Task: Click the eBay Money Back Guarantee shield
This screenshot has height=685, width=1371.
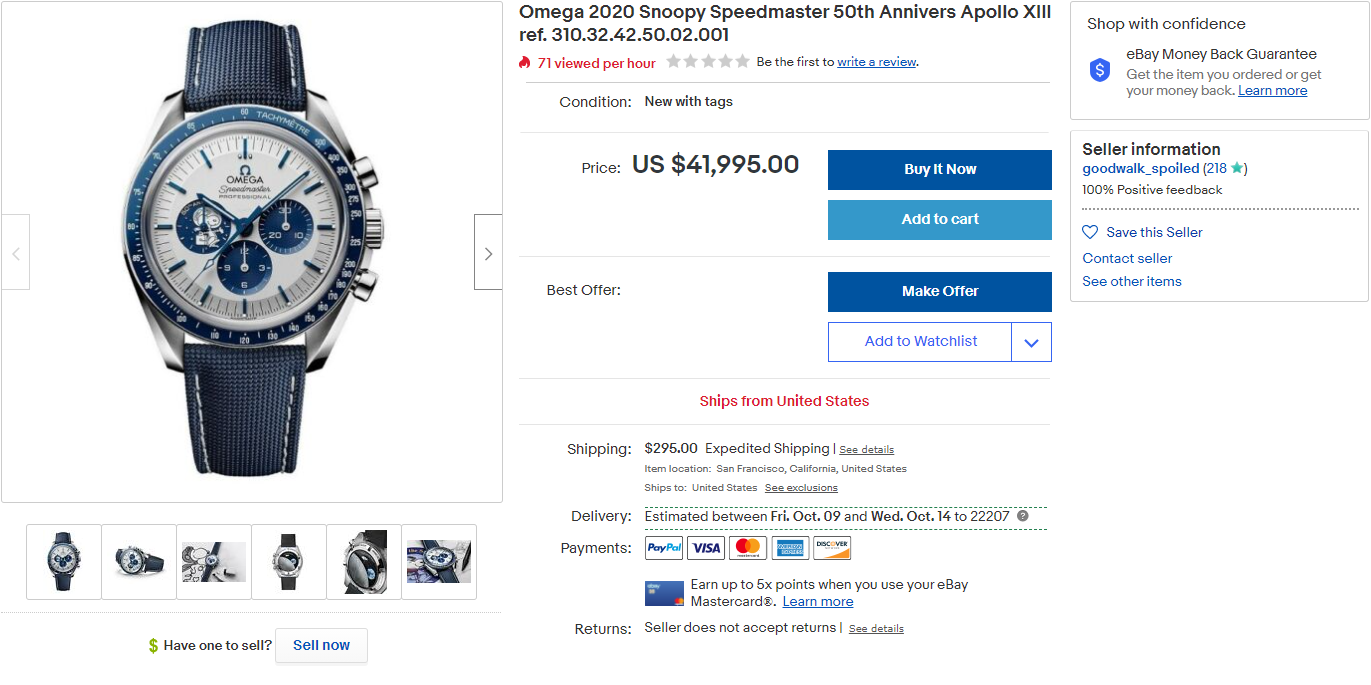Action: (1100, 71)
